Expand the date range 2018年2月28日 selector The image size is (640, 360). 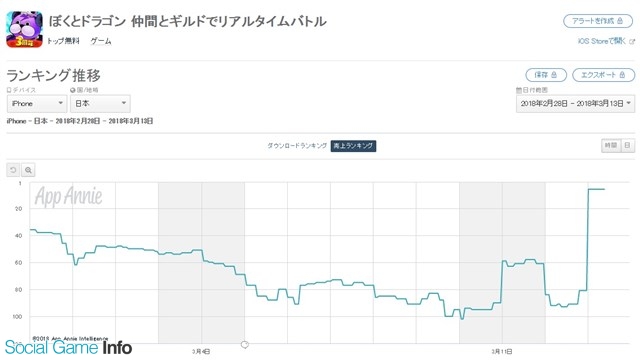(576, 104)
